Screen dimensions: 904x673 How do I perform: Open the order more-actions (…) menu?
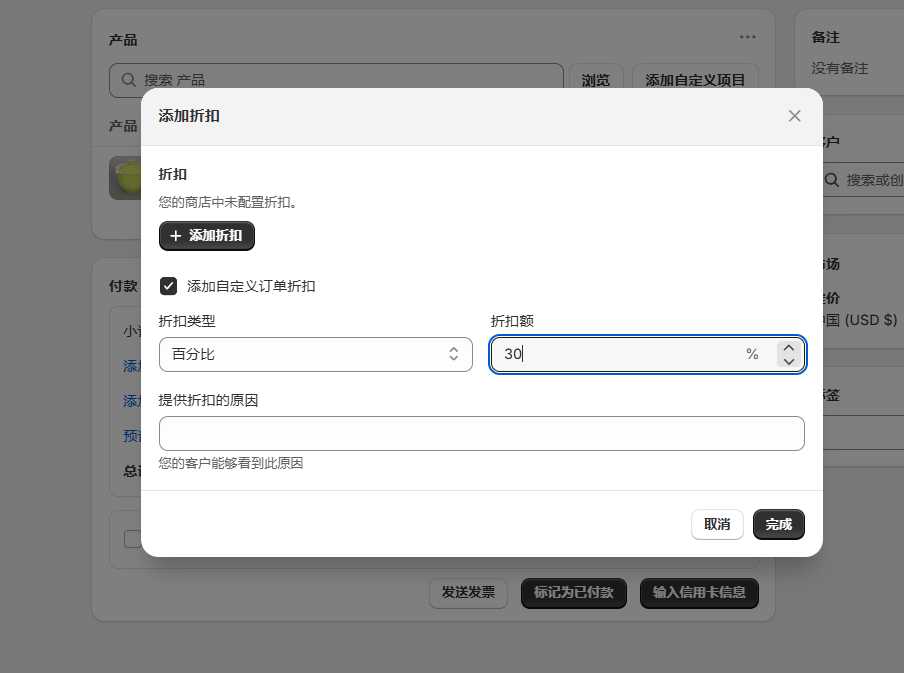tap(746, 36)
